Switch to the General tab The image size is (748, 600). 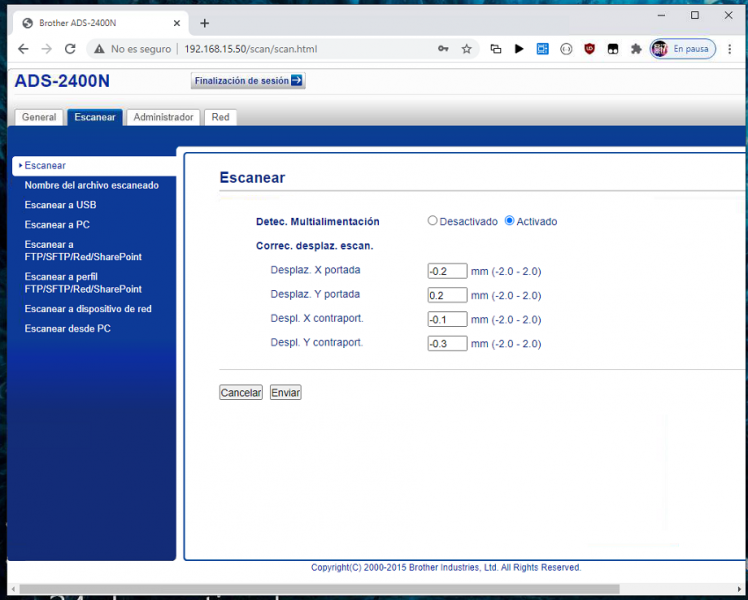coord(39,117)
